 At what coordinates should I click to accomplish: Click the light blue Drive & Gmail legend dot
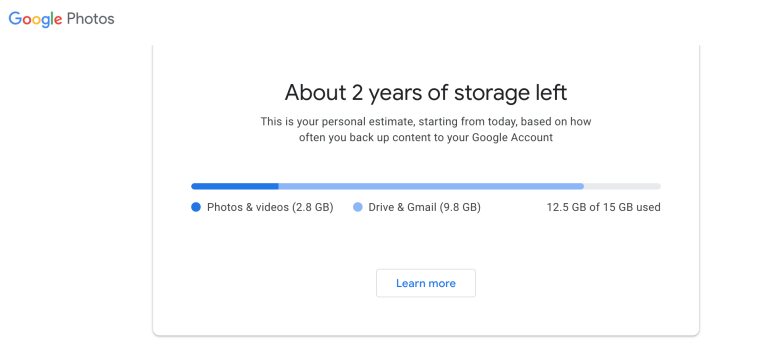click(358, 207)
